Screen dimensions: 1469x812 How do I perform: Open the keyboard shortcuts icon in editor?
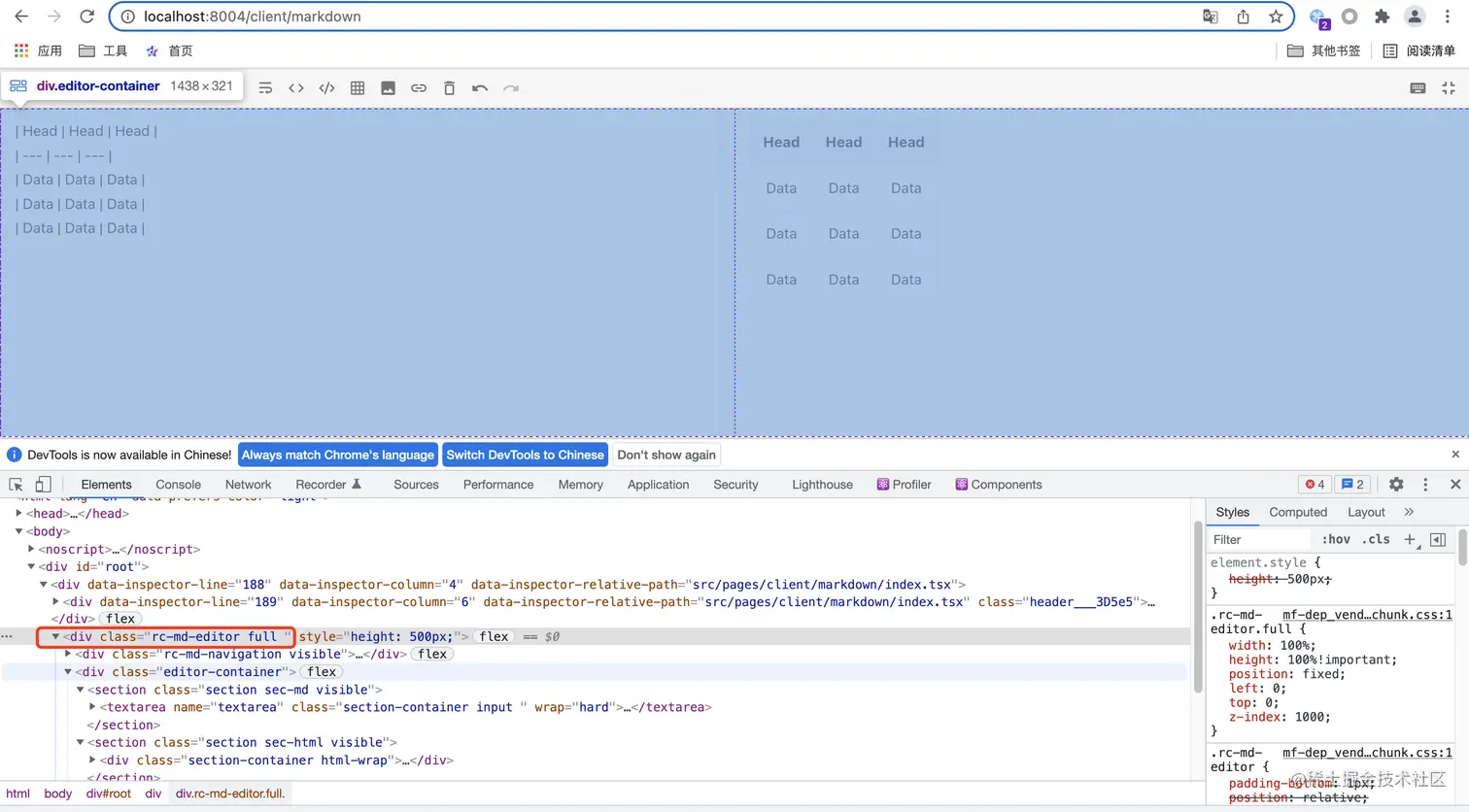point(1418,88)
